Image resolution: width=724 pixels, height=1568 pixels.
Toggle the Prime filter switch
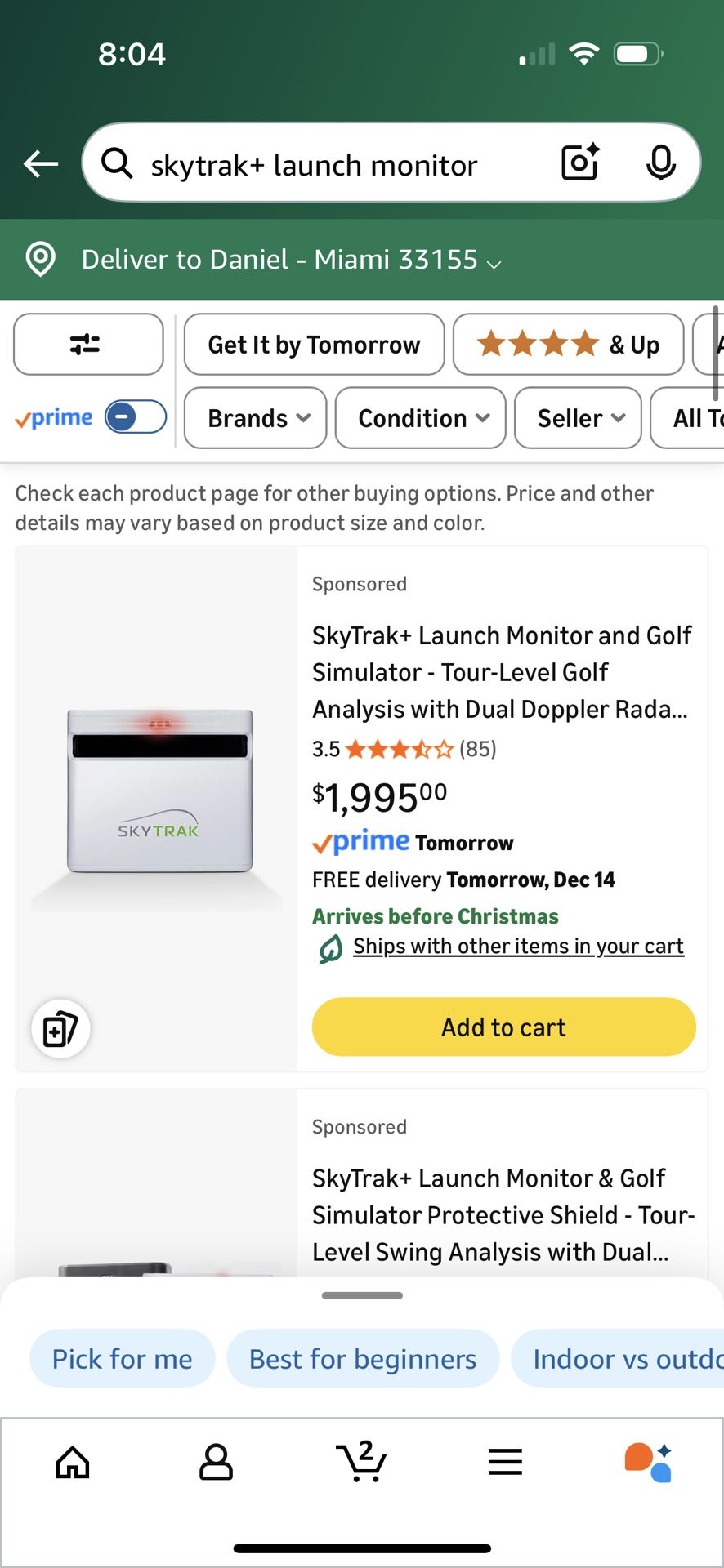click(x=136, y=417)
